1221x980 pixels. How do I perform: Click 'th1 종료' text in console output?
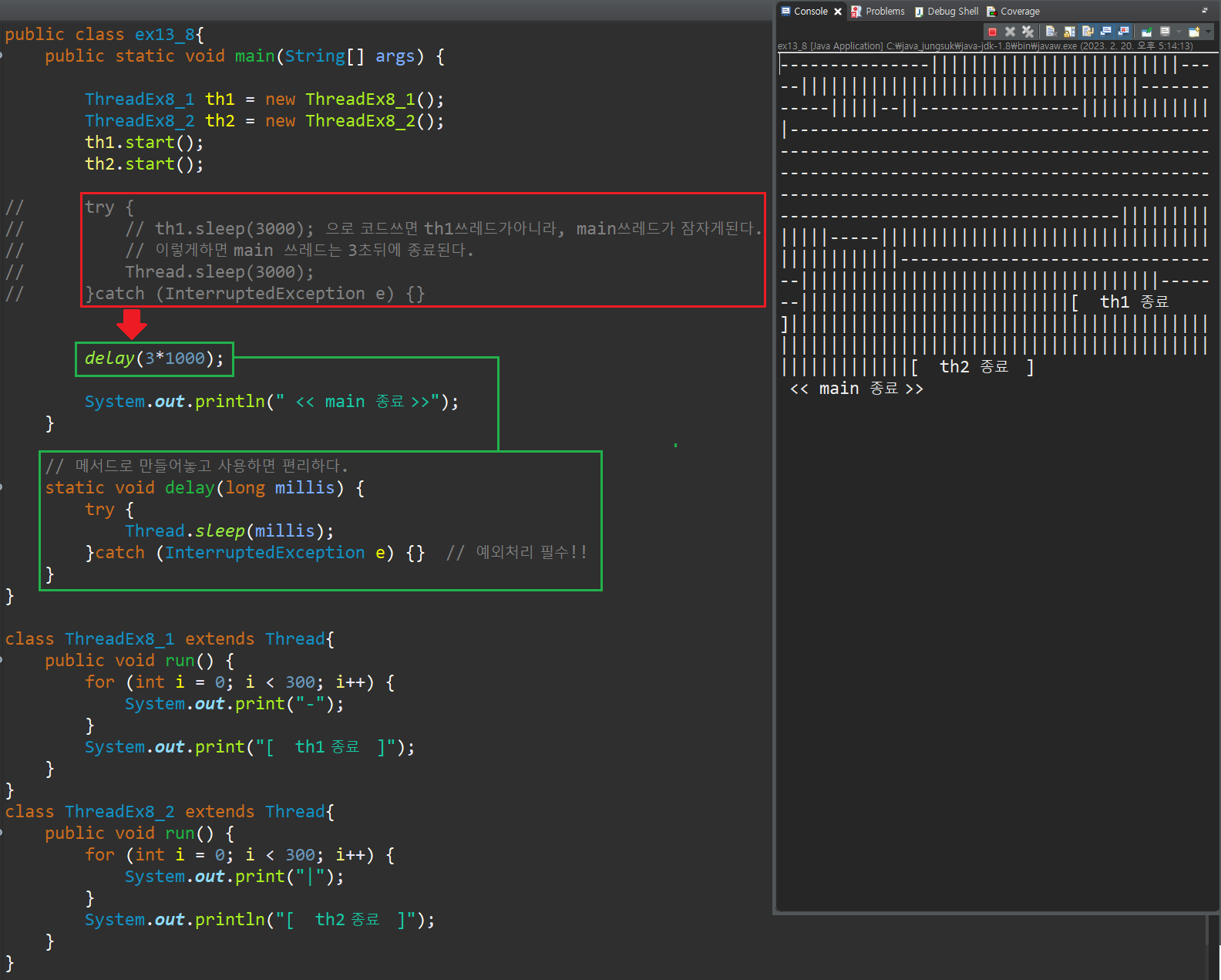(1134, 301)
